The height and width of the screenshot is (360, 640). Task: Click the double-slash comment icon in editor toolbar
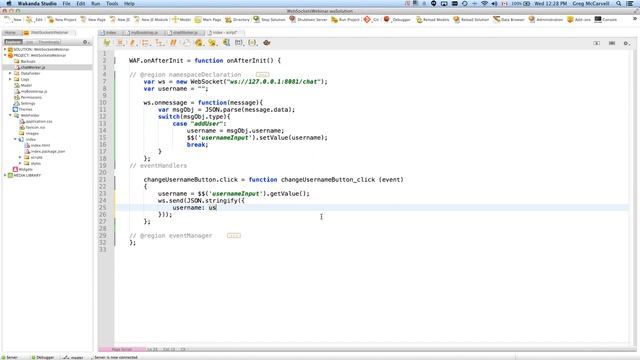point(173,42)
